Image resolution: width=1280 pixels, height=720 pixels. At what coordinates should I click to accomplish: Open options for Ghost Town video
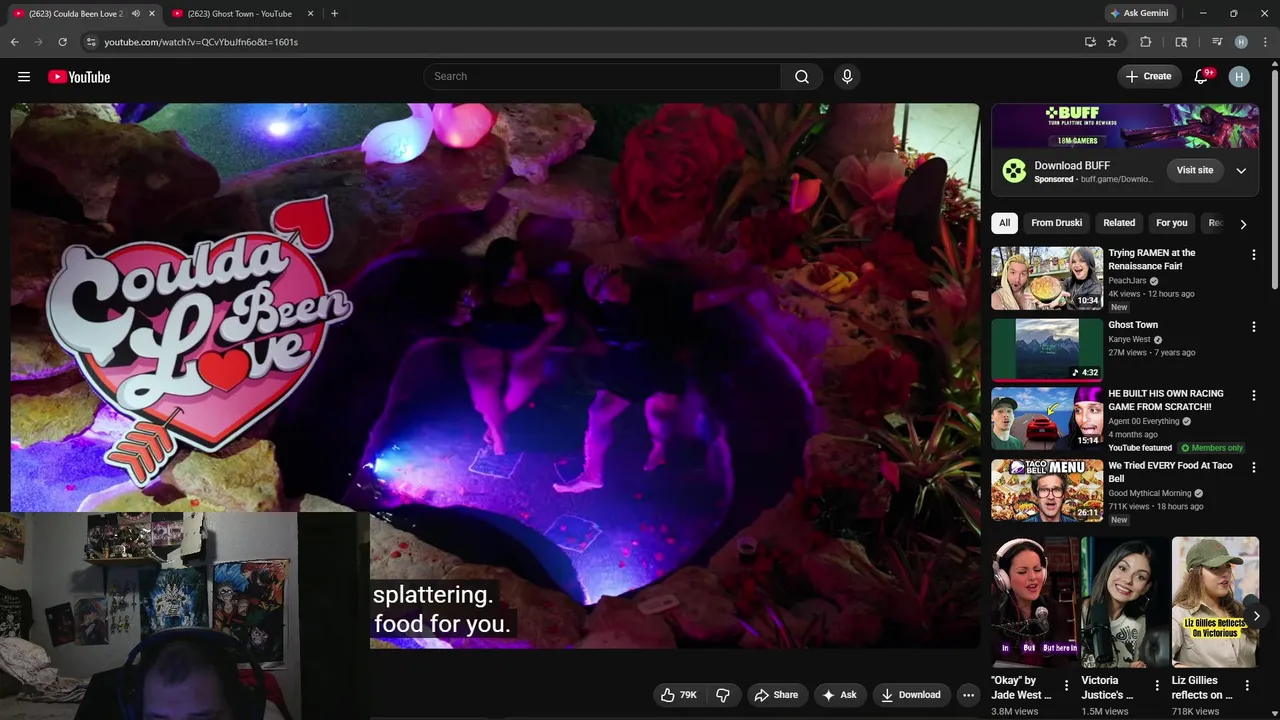tap(1253, 327)
